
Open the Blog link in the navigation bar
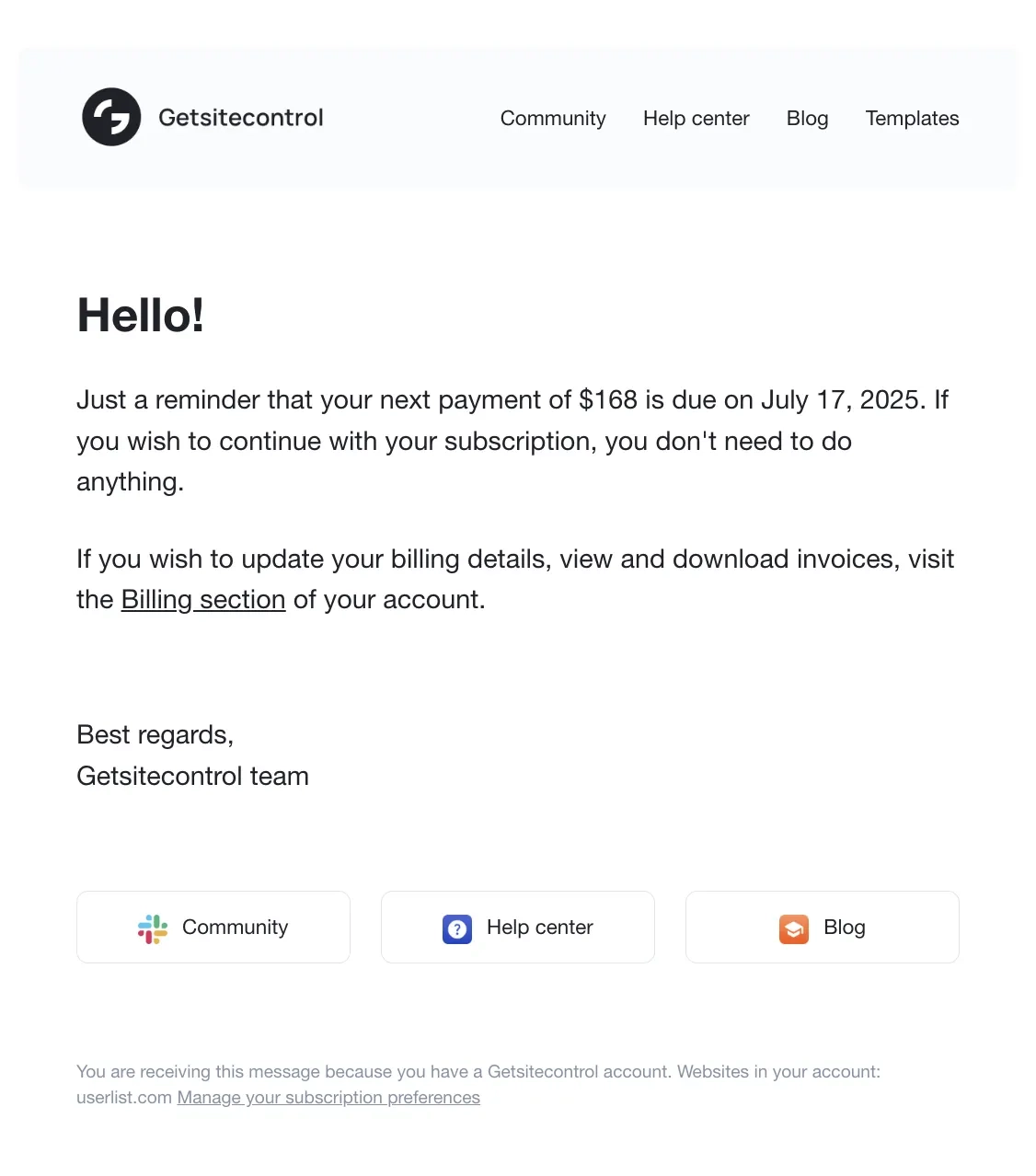coord(807,118)
